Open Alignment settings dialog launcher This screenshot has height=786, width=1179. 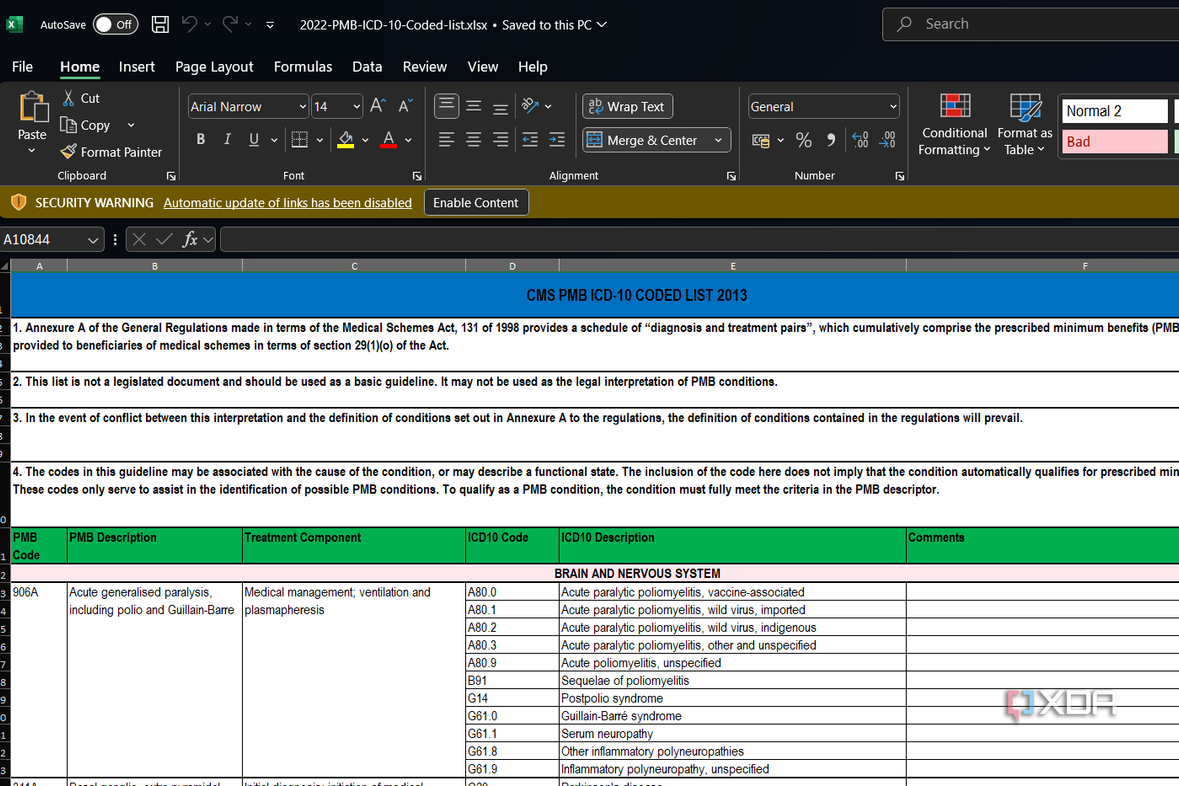[731, 176]
